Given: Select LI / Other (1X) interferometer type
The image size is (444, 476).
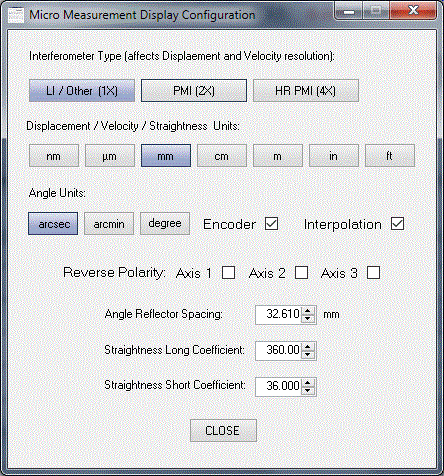Looking at the screenshot, I should coord(82,90).
